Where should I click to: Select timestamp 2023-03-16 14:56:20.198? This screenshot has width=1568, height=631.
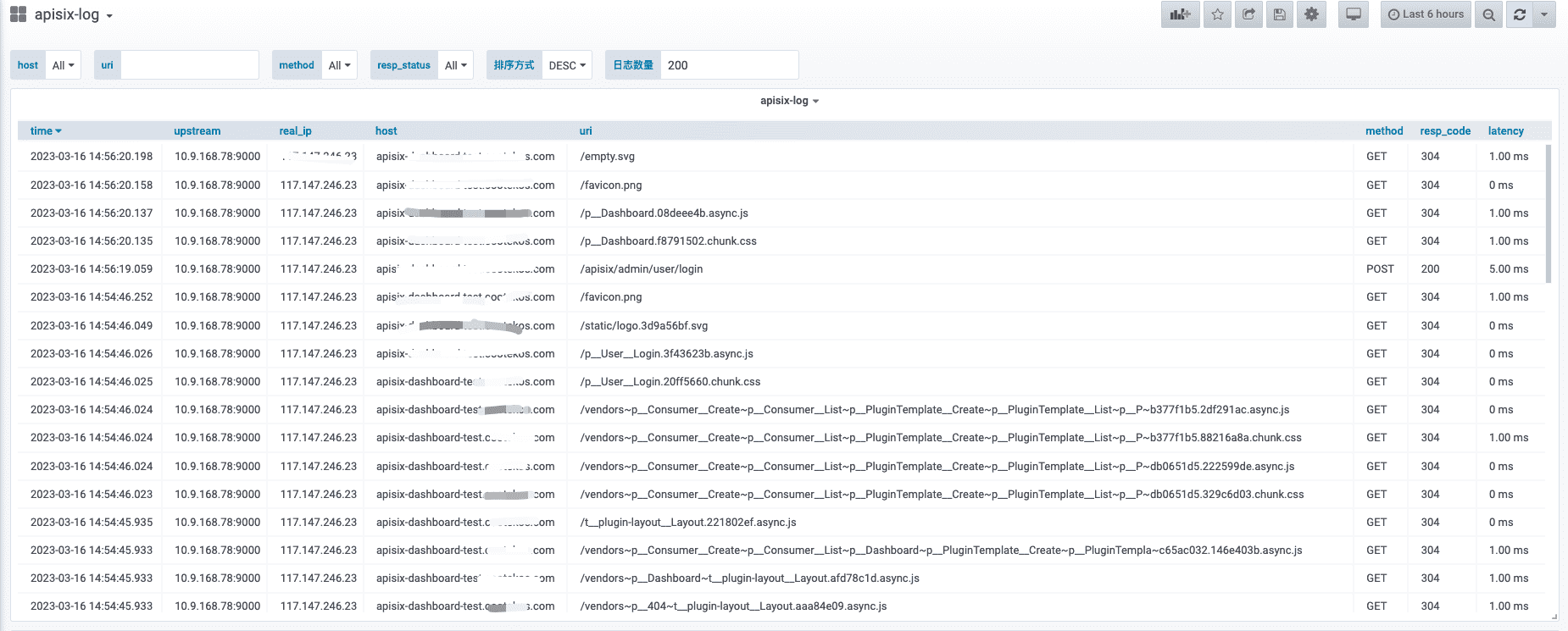click(92, 157)
